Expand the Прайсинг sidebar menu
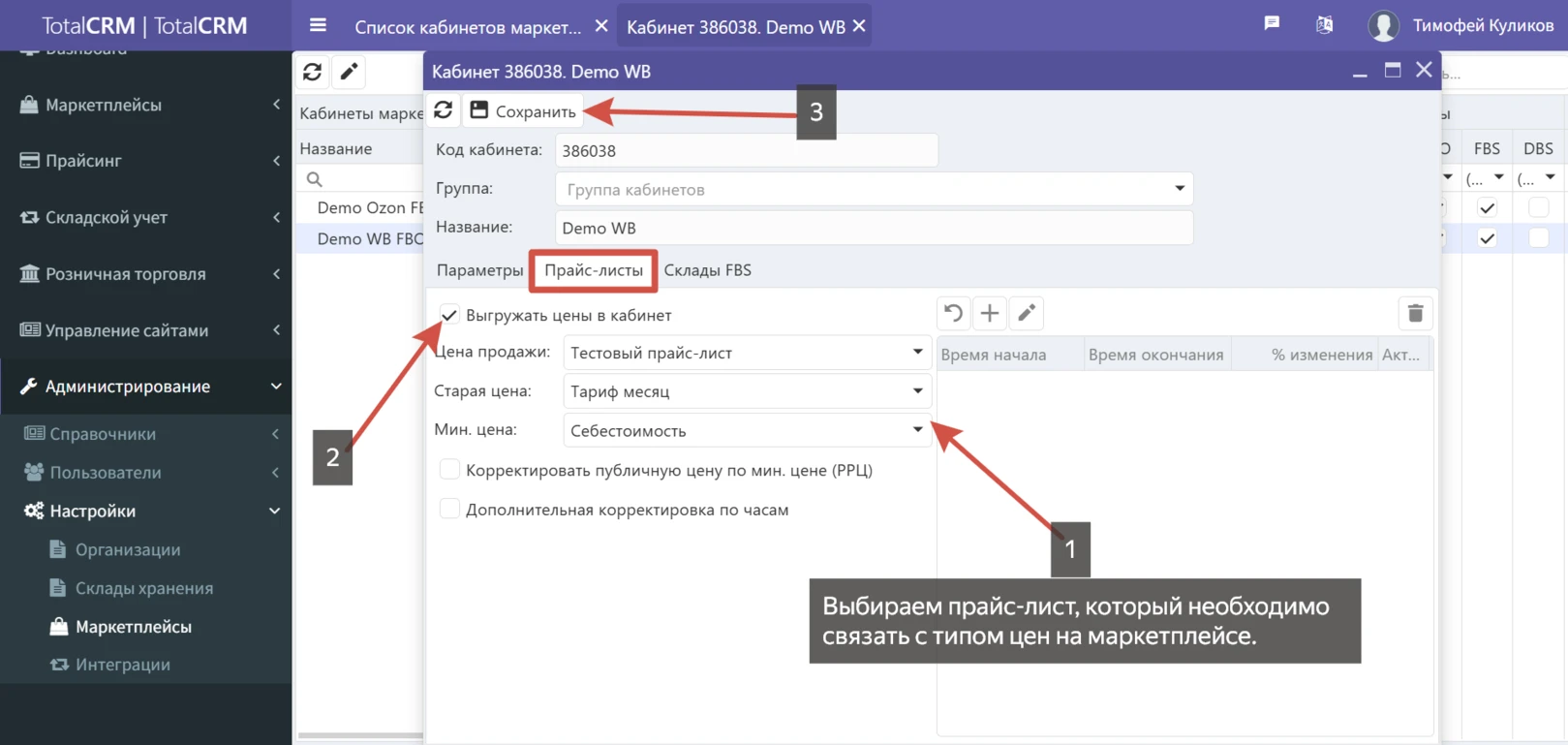This screenshot has width=1568, height=745. coord(145,161)
